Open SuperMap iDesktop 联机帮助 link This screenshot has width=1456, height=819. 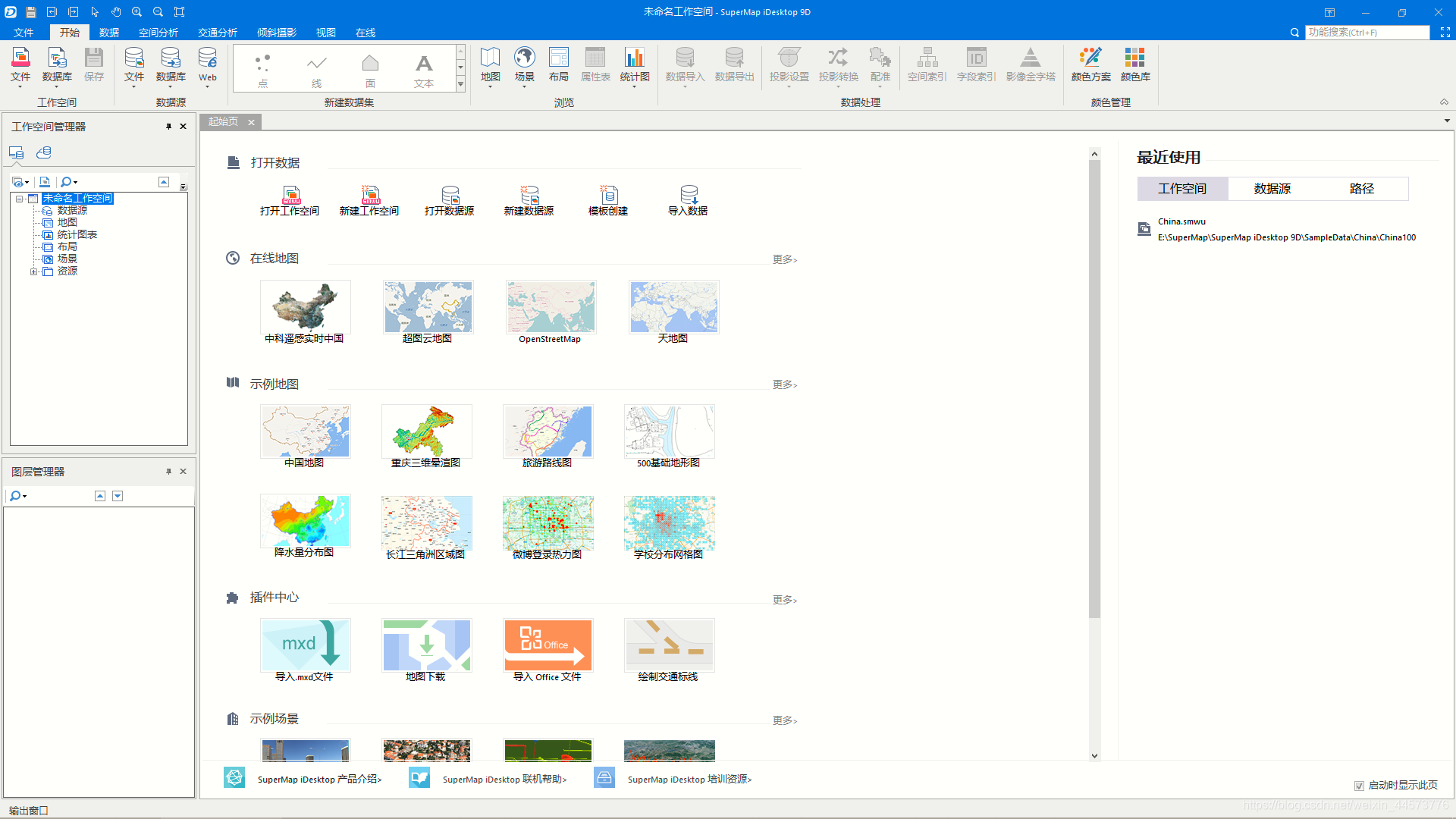pos(504,780)
